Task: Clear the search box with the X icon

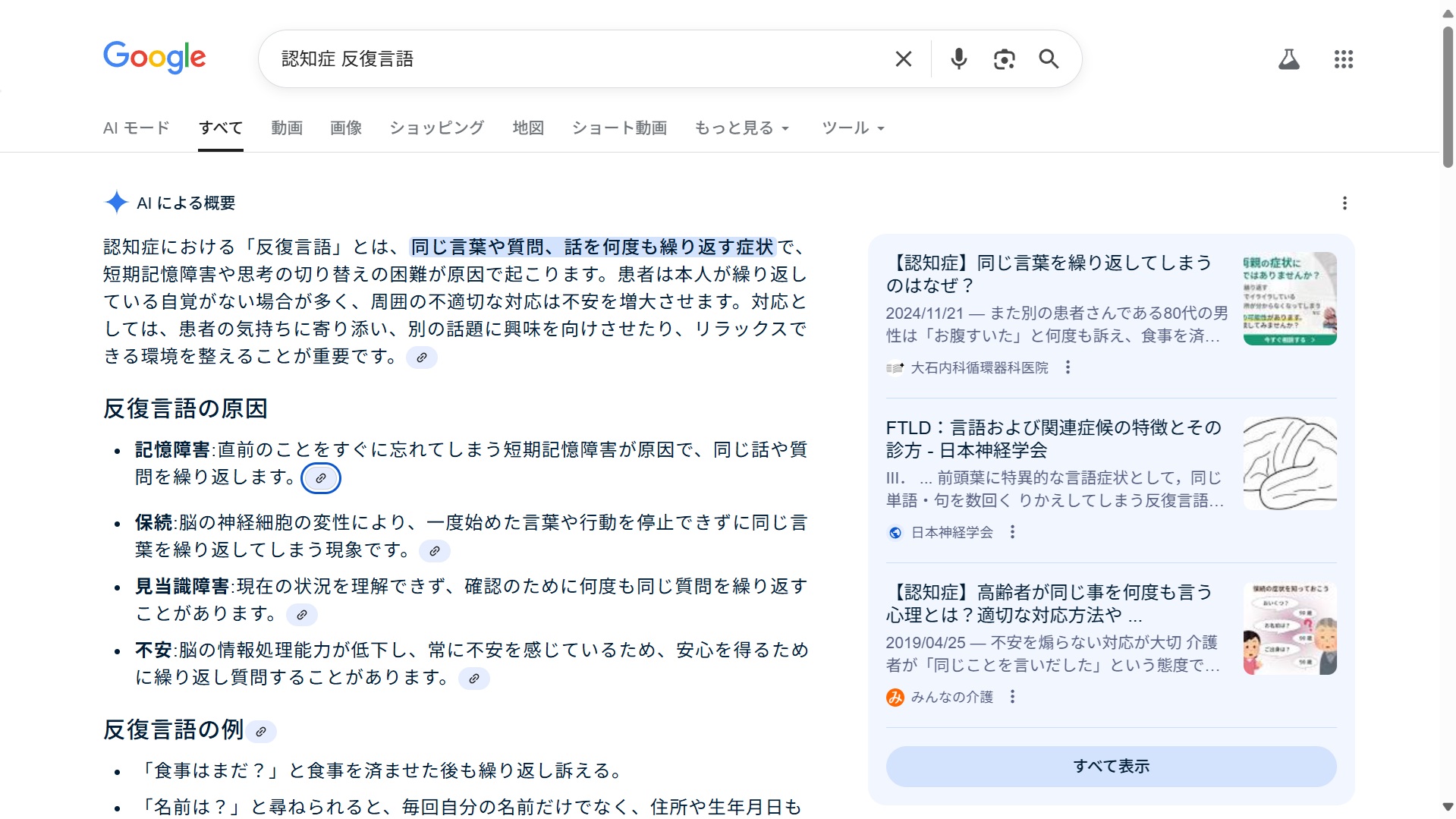Action: (903, 59)
